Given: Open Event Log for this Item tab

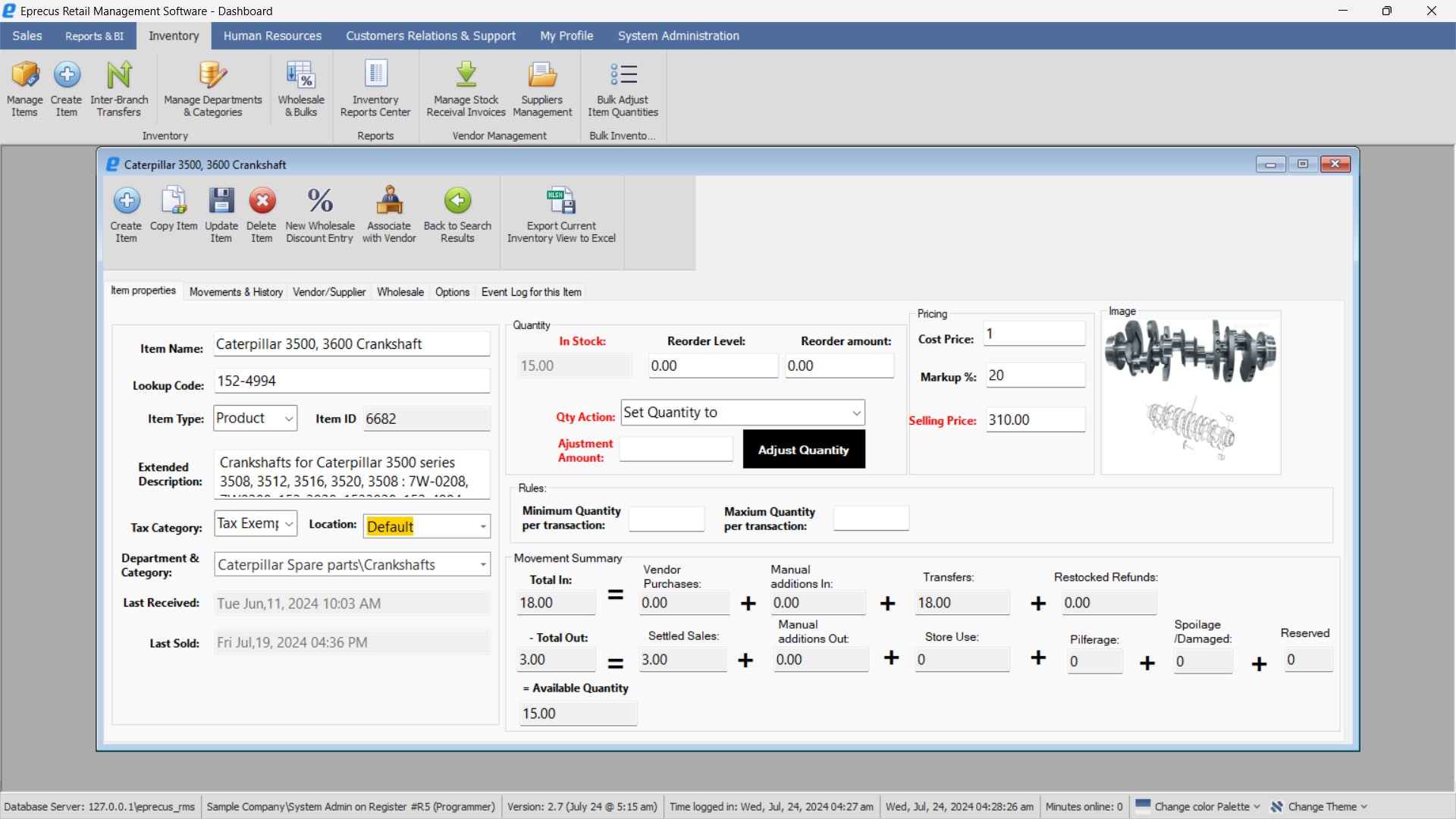Looking at the screenshot, I should pos(532,292).
